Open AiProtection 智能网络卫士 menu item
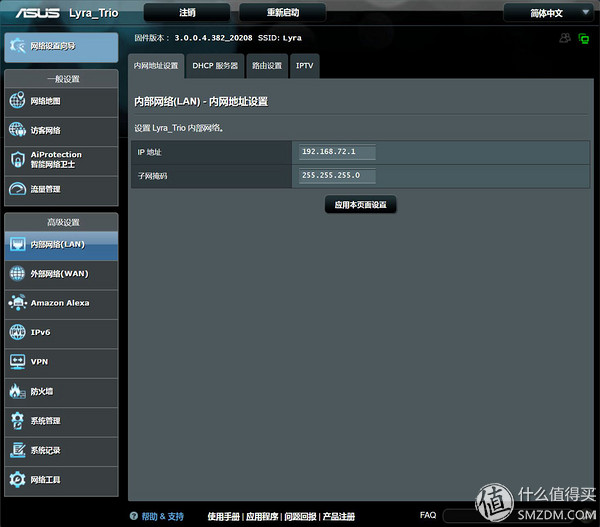 point(61,160)
